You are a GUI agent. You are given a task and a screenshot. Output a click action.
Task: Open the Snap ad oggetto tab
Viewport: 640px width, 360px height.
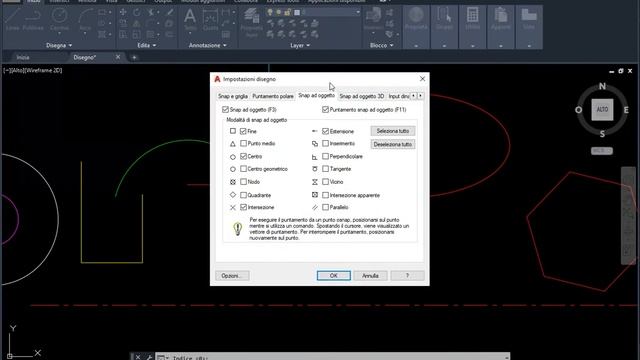[316, 96]
